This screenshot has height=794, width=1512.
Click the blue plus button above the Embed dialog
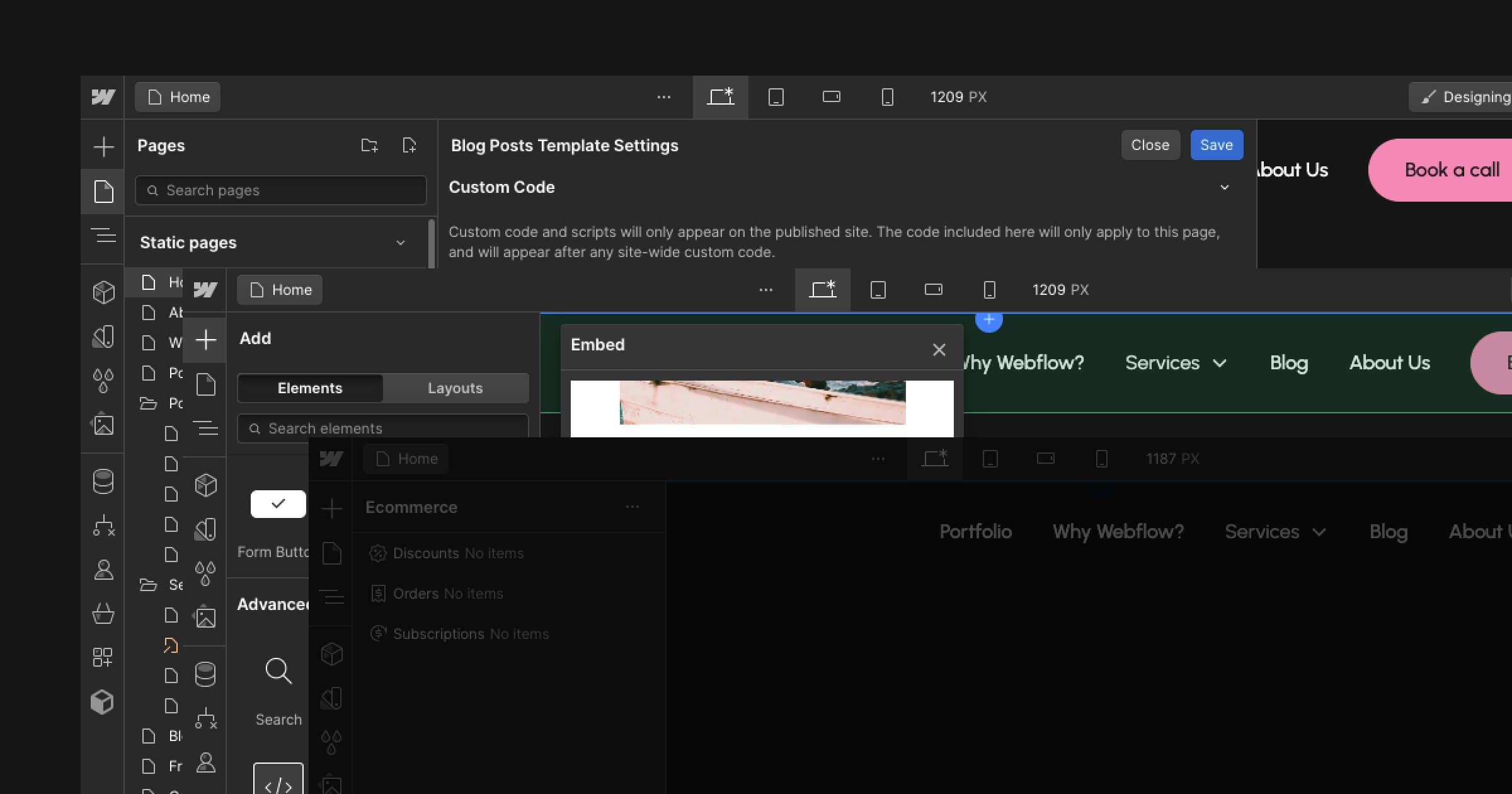[988, 321]
